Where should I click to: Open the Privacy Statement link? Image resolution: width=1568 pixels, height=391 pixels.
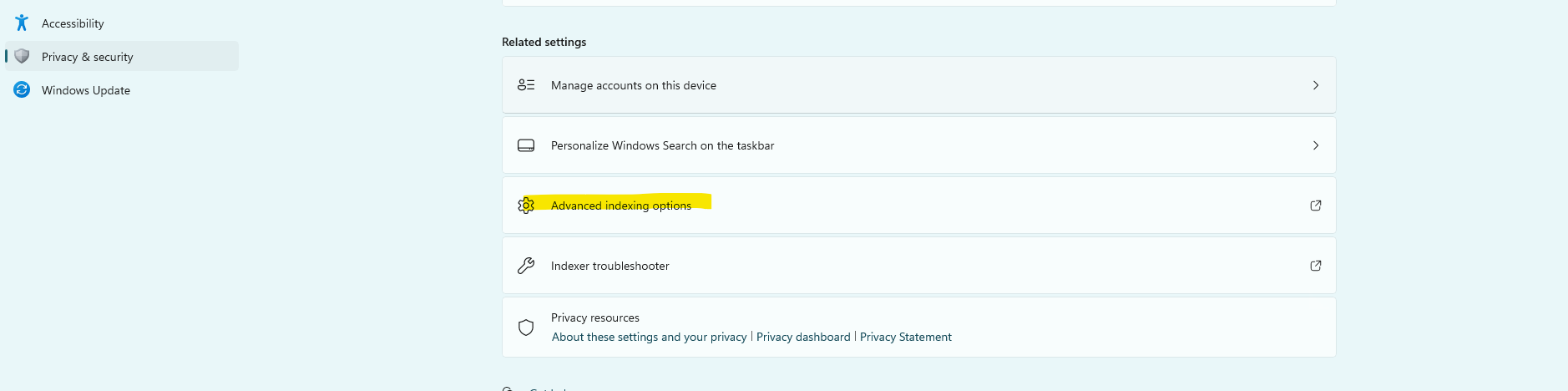point(906,337)
